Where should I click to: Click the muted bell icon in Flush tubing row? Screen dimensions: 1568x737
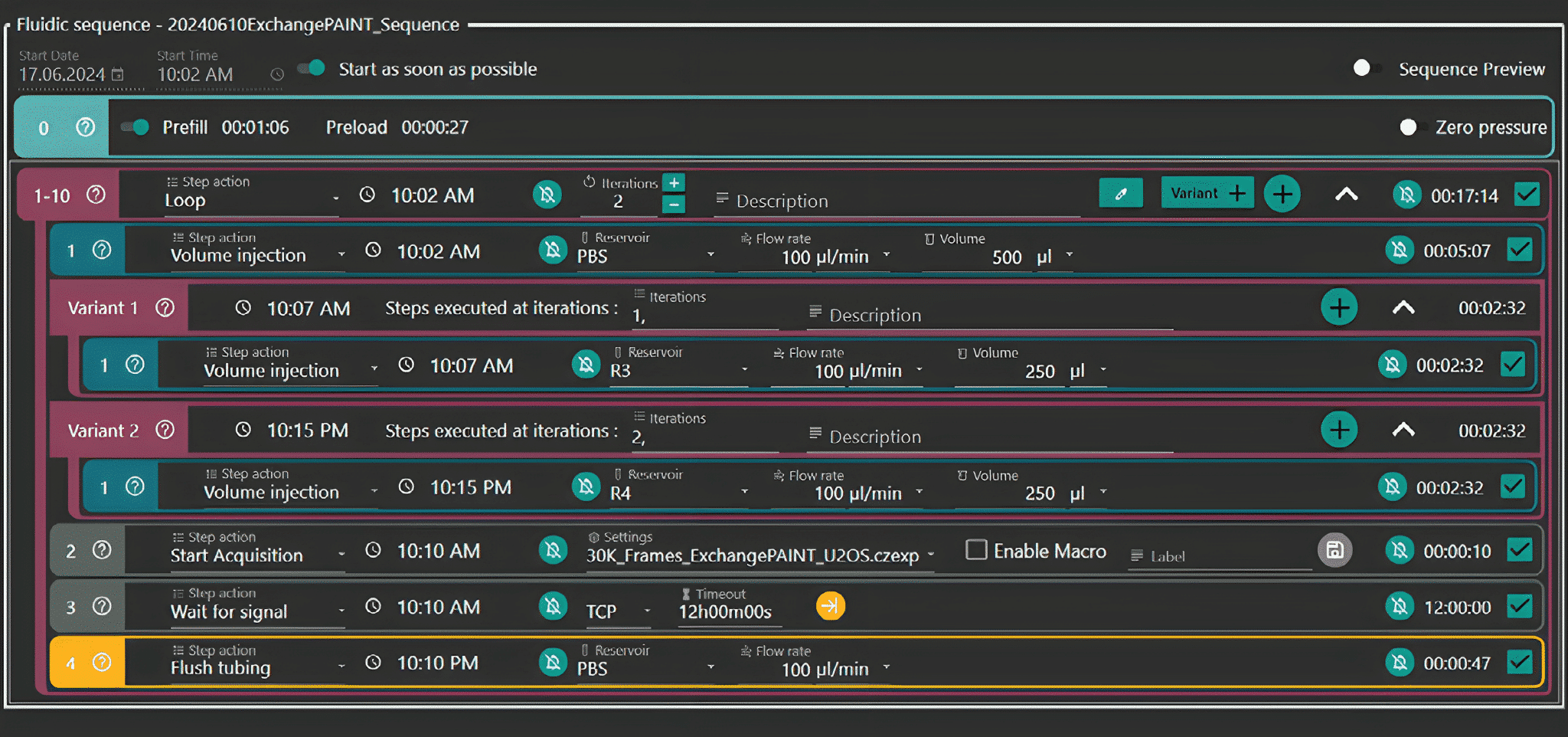(552, 663)
